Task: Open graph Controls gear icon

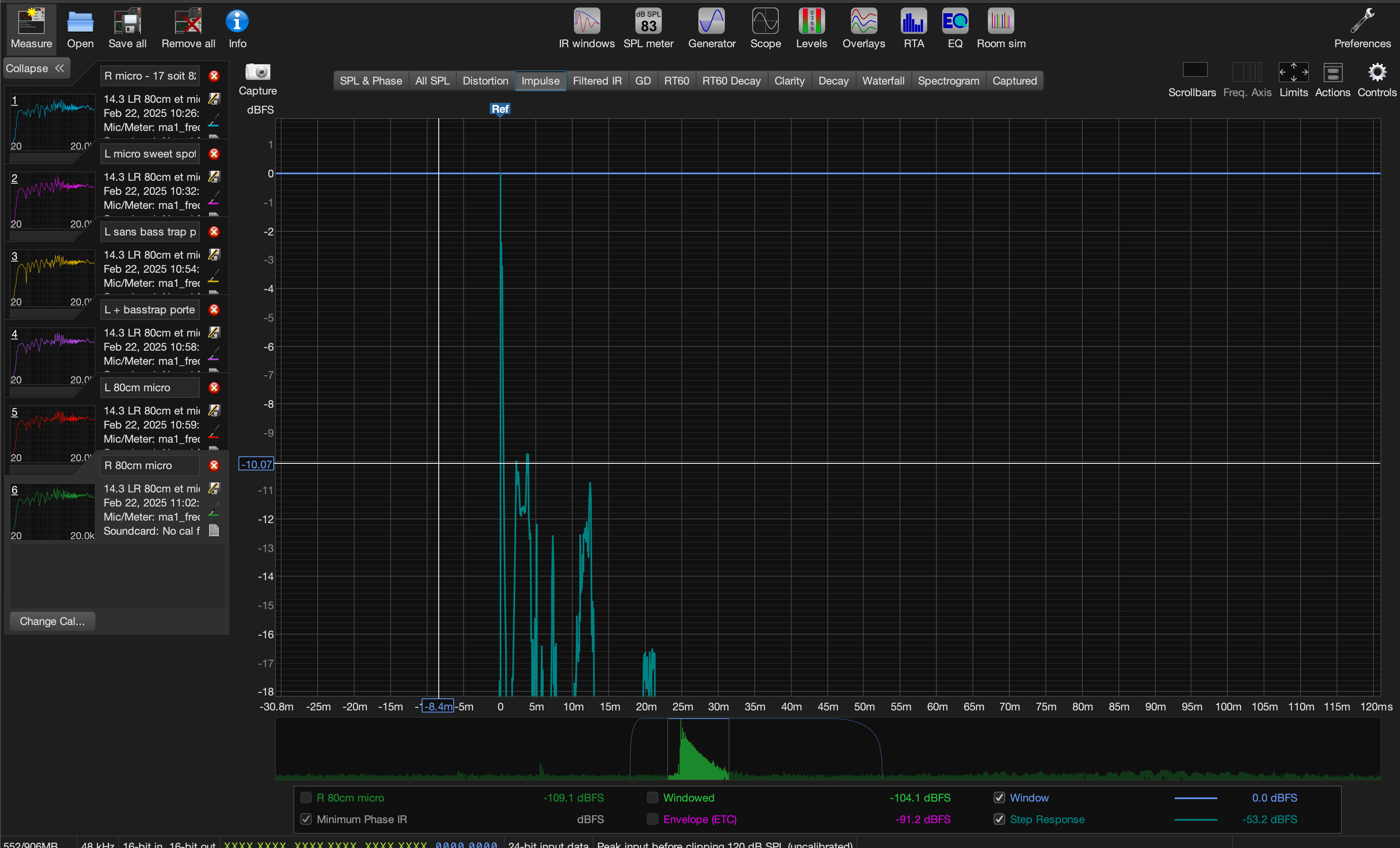Action: coord(1377,73)
